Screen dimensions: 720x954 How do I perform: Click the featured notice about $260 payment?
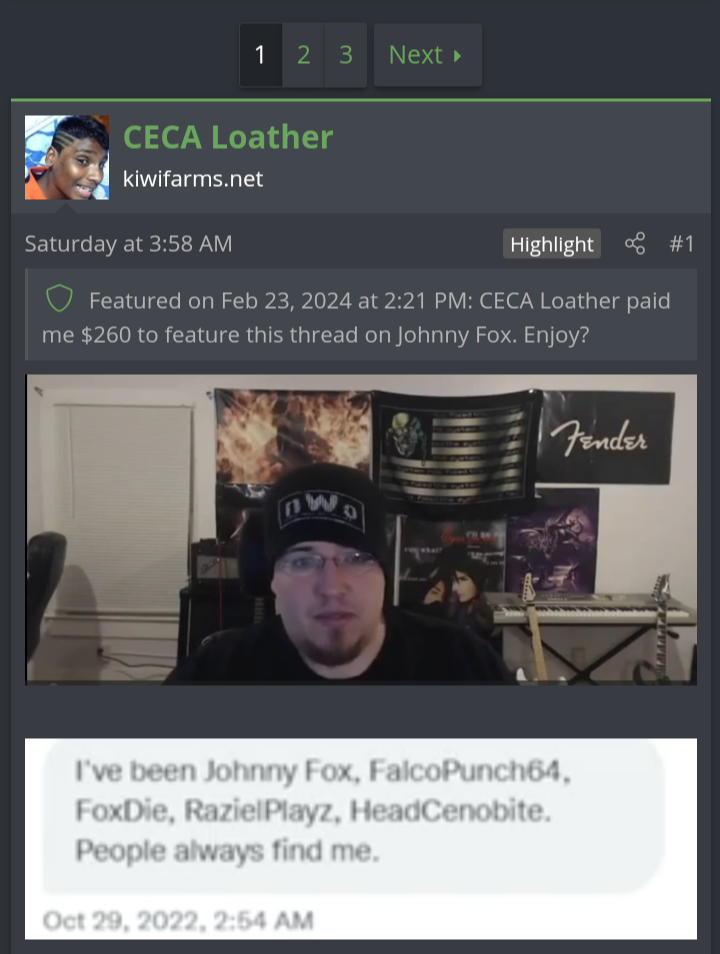click(361, 315)
